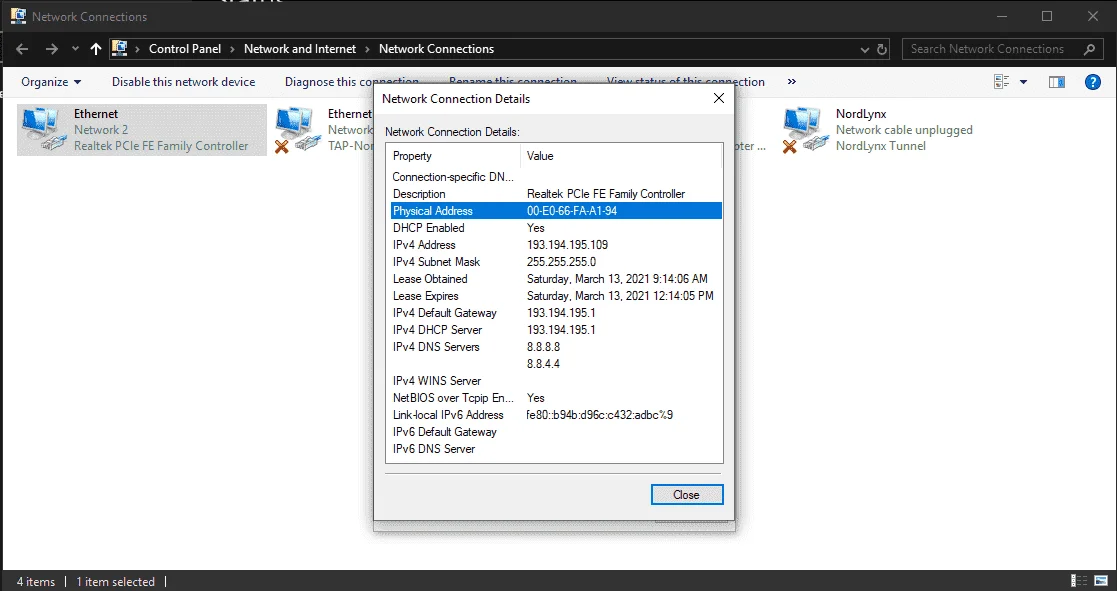Click the Network Connections title bar icon

18,16
